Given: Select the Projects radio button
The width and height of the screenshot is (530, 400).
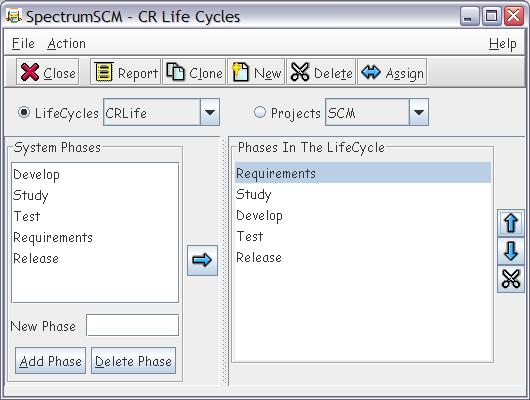Looking at the screenshot, I should click(260, 112).
